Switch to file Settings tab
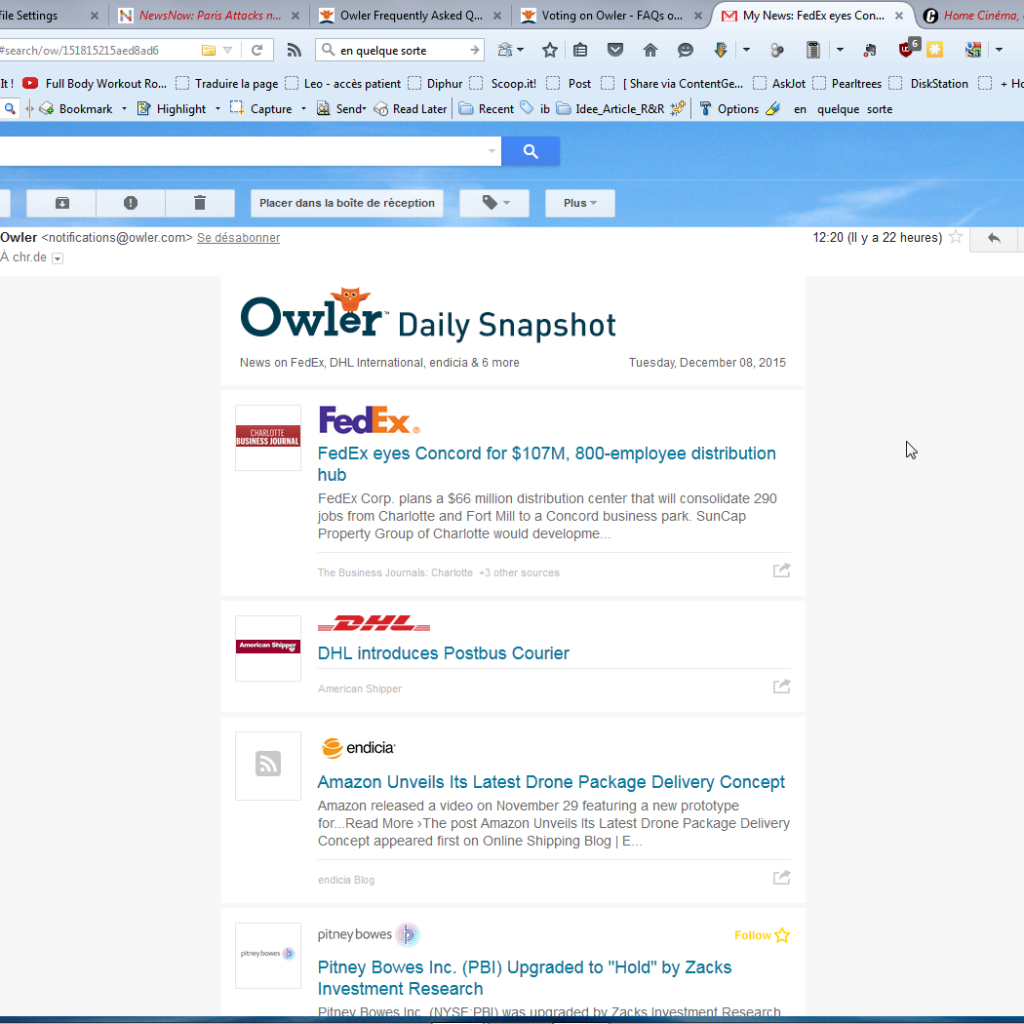 (48, 16)
